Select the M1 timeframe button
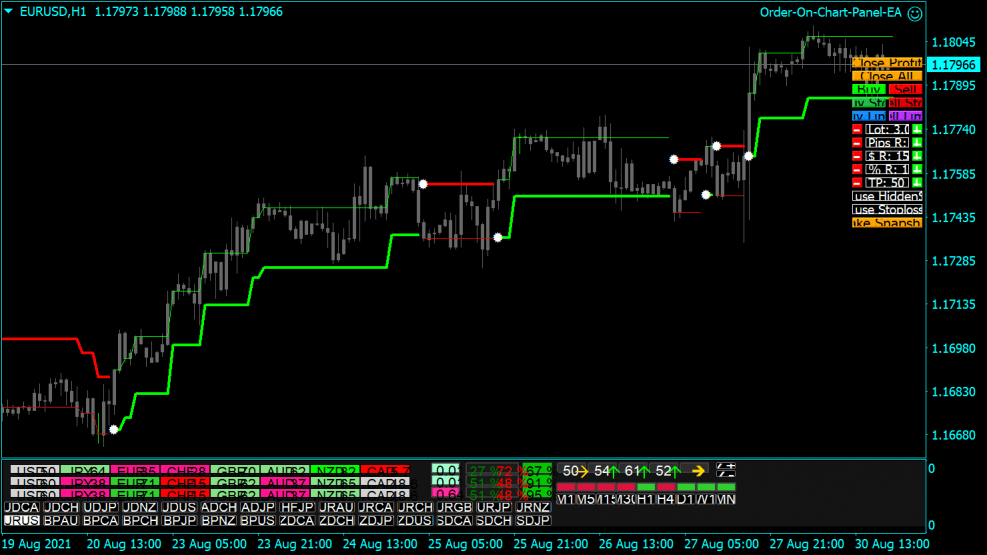Image resolution: width=987 pixels, height=555 pixels. (x=565, y=499)
